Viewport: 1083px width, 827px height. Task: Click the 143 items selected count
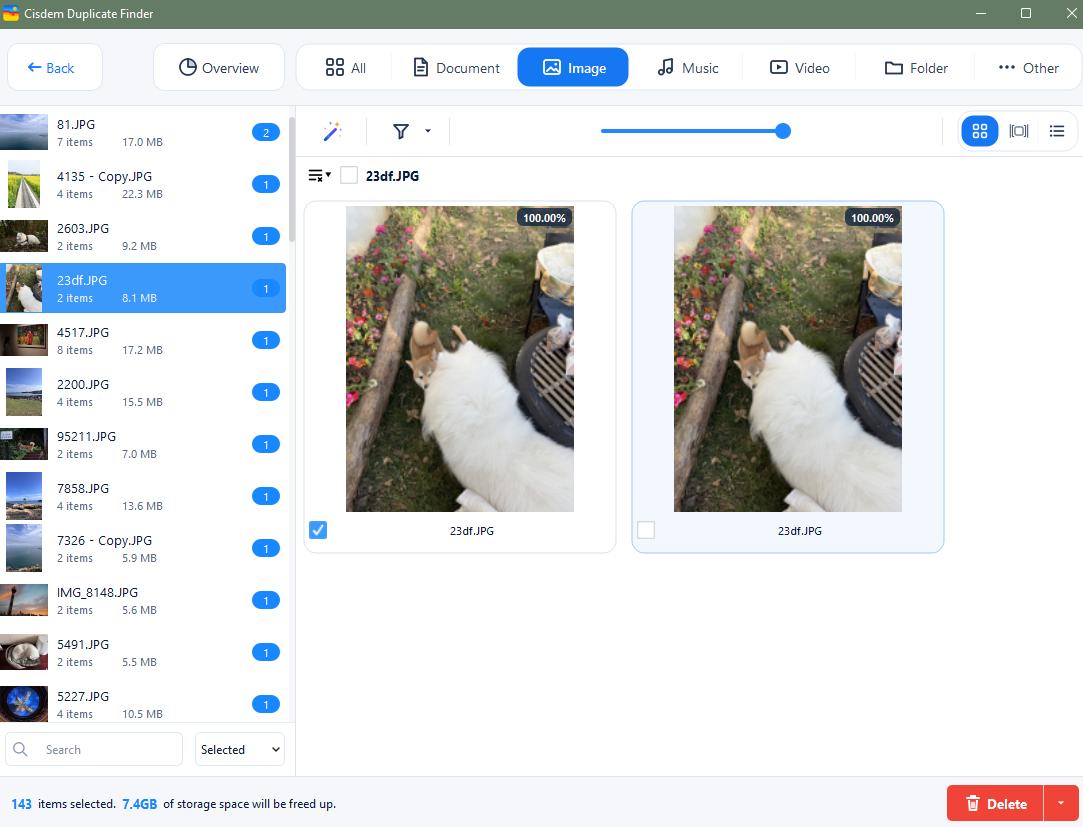click(x=21, y=804)
